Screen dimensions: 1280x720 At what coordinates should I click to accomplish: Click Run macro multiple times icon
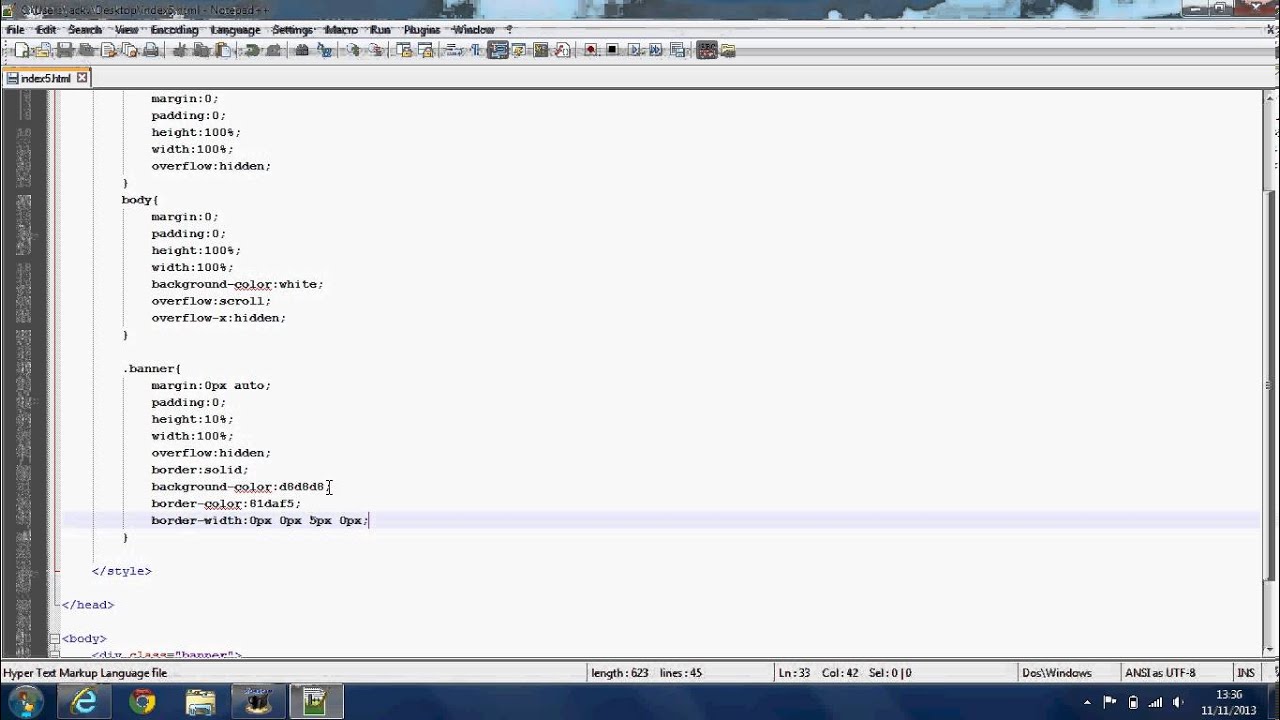(x=655, y=50)
